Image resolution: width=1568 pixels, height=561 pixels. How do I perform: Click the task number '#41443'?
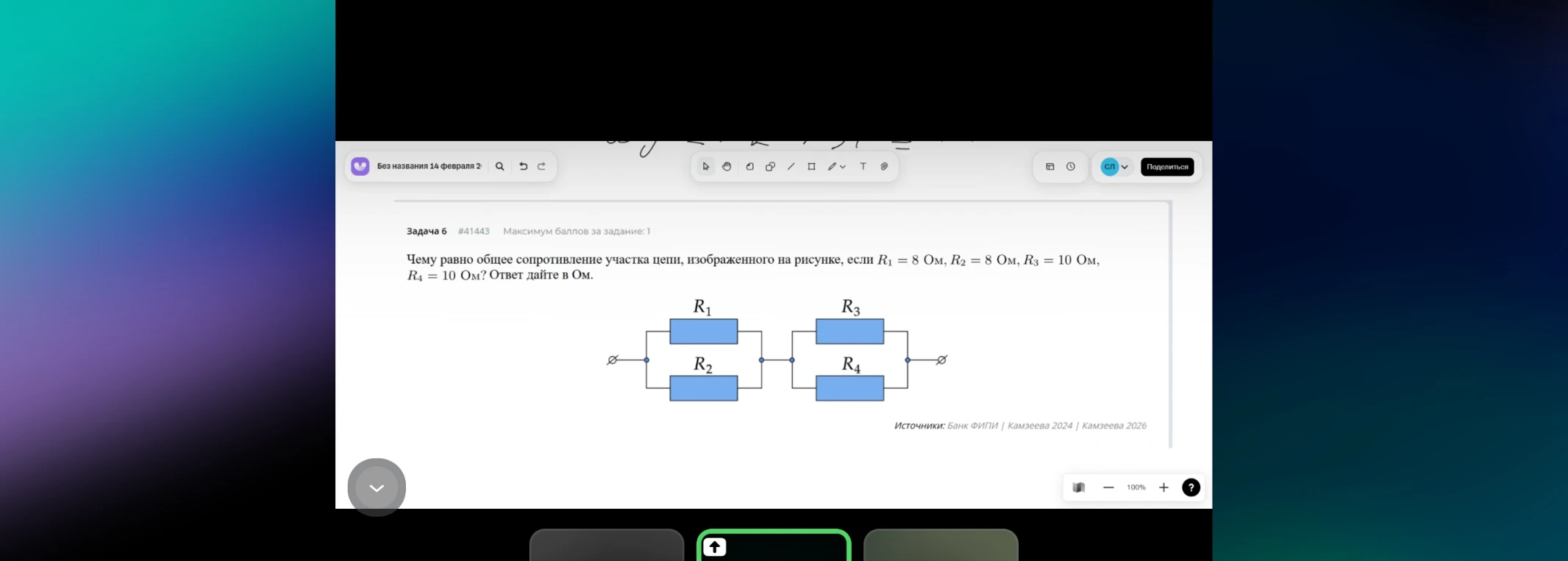click(474, 231)
